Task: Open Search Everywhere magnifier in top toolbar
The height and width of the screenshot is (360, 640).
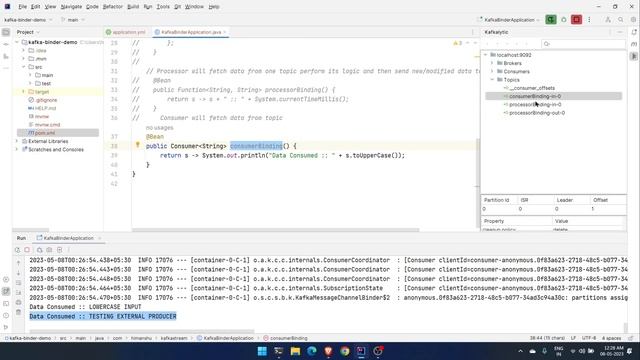Action: click(620, 20)
